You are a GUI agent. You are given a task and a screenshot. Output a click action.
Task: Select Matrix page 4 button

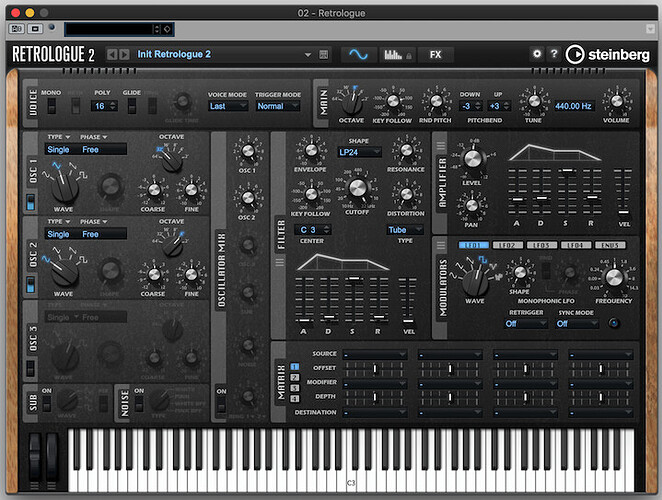295,398
